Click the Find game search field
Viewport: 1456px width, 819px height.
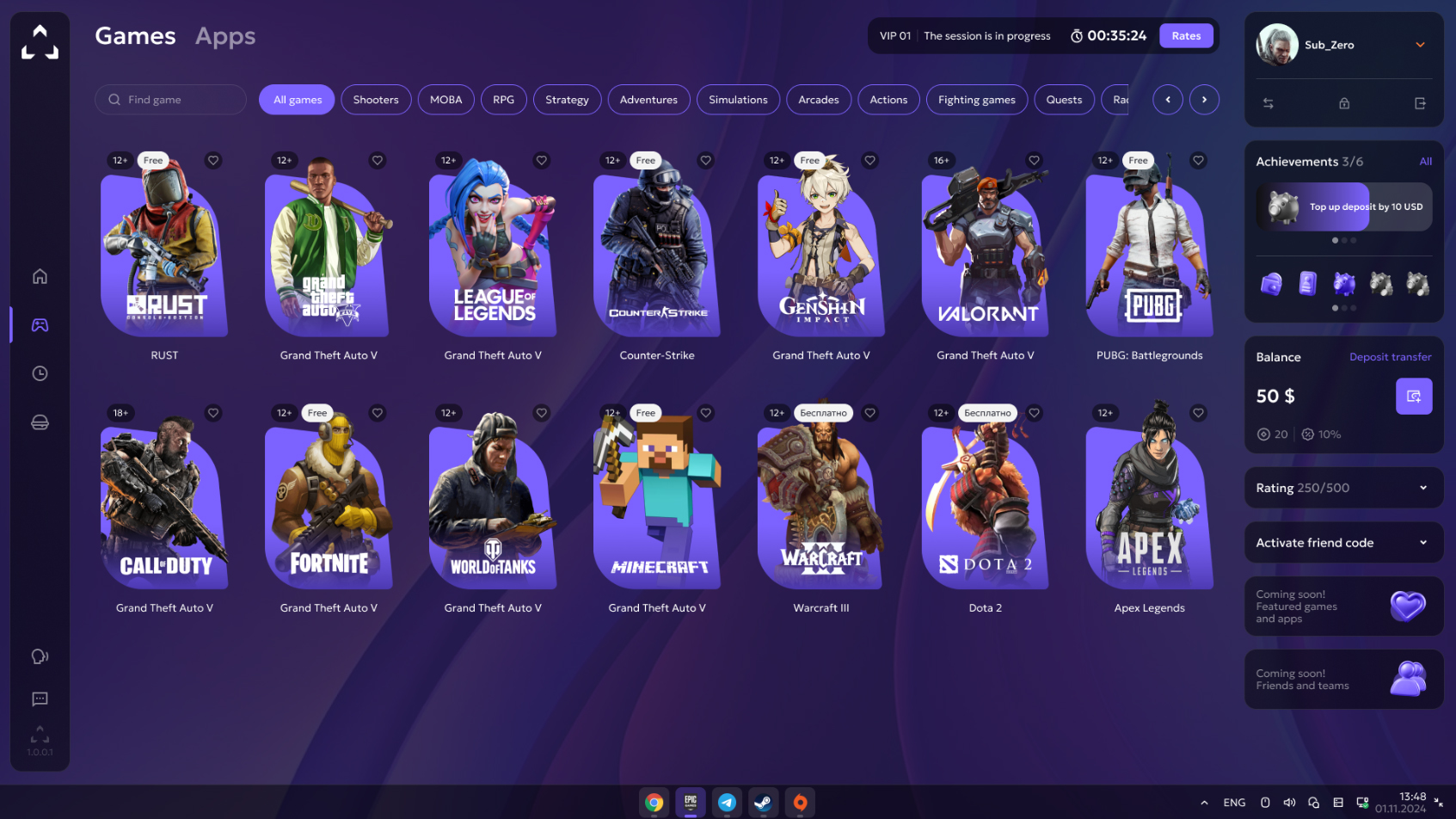pyautogui.click(x=171, y=100)
